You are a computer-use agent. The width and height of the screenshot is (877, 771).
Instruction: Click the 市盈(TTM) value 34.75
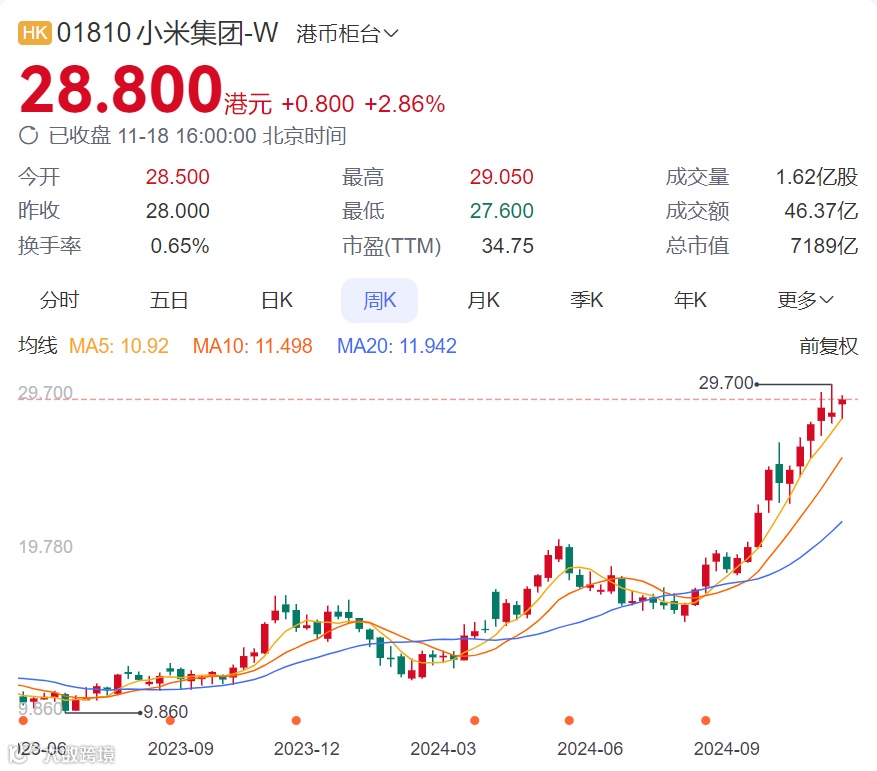point(507,246)
